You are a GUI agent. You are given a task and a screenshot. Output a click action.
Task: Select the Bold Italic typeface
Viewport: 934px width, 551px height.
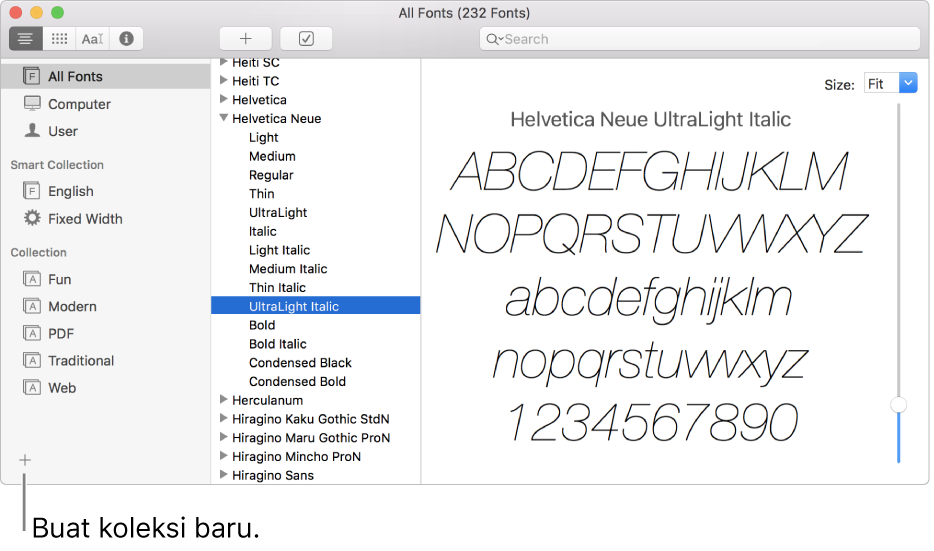tap(278, 344)
